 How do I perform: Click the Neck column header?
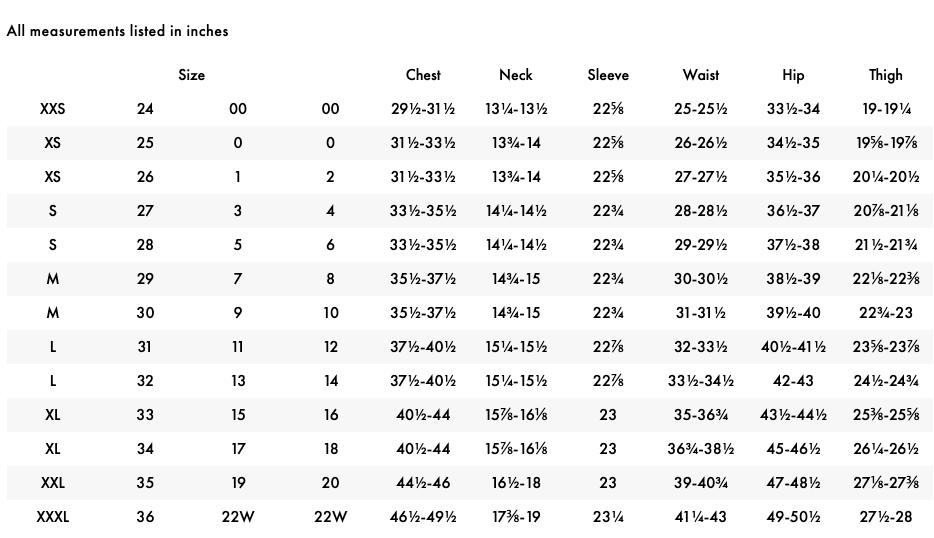point(515,75)
